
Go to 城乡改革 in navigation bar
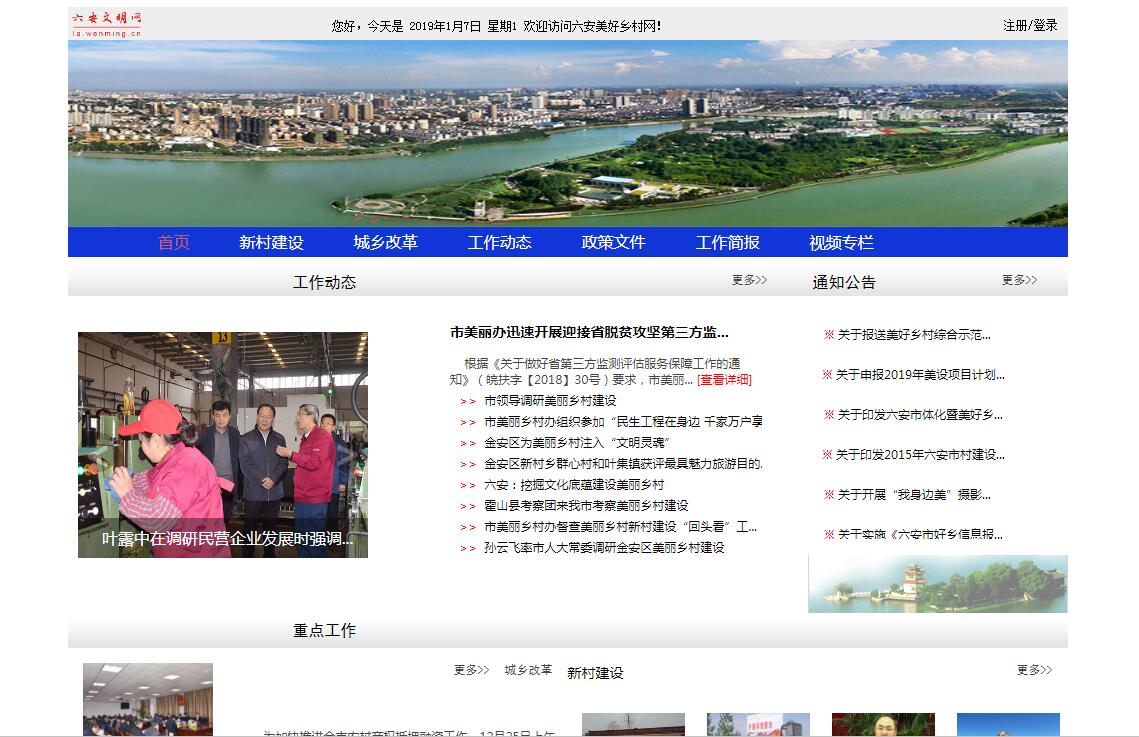point(385,242)
